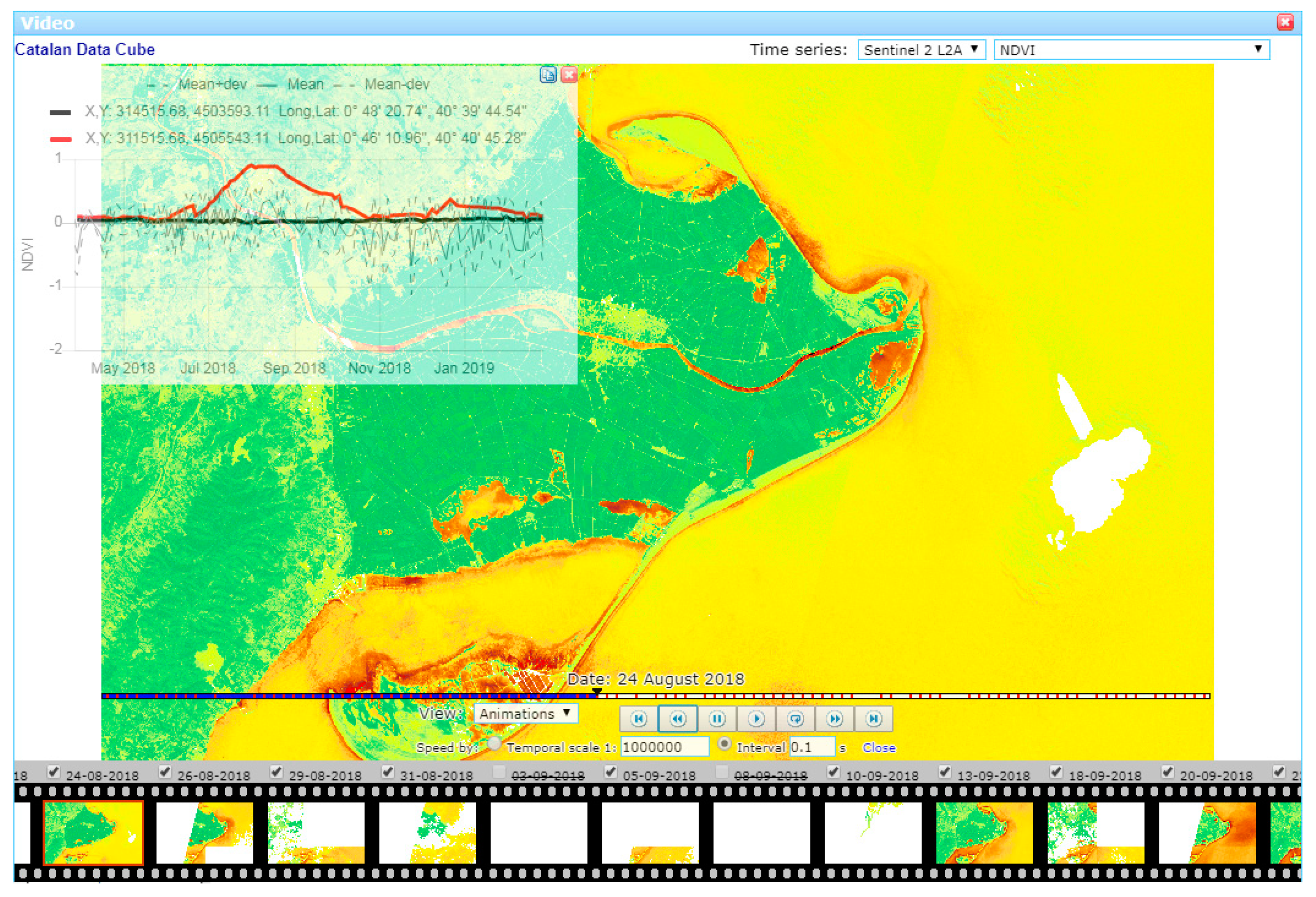Pause the NDVI animation
The image size is (1316, 897).
[x=717, y=719]
